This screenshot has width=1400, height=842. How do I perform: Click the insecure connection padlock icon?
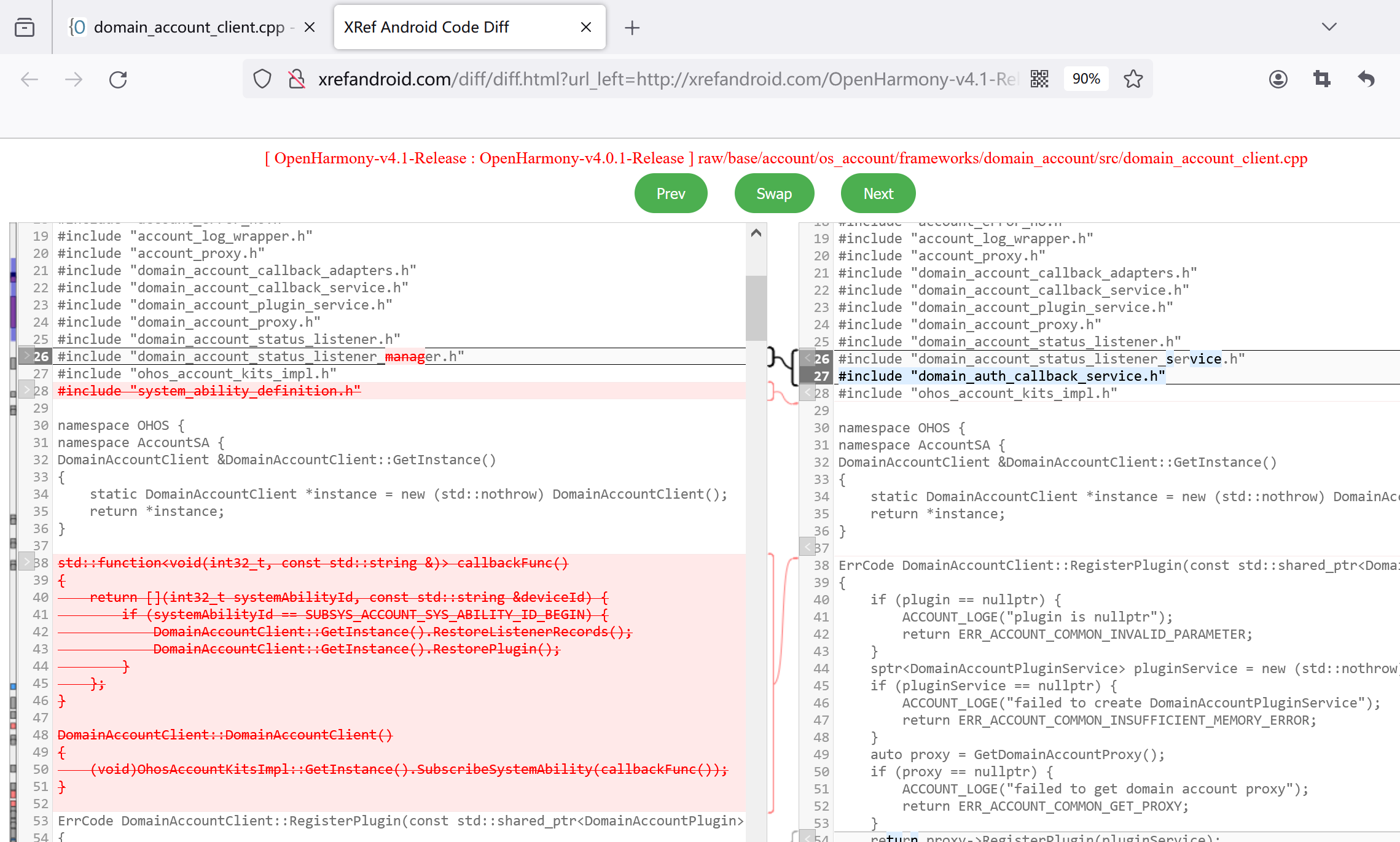[297, 79]
